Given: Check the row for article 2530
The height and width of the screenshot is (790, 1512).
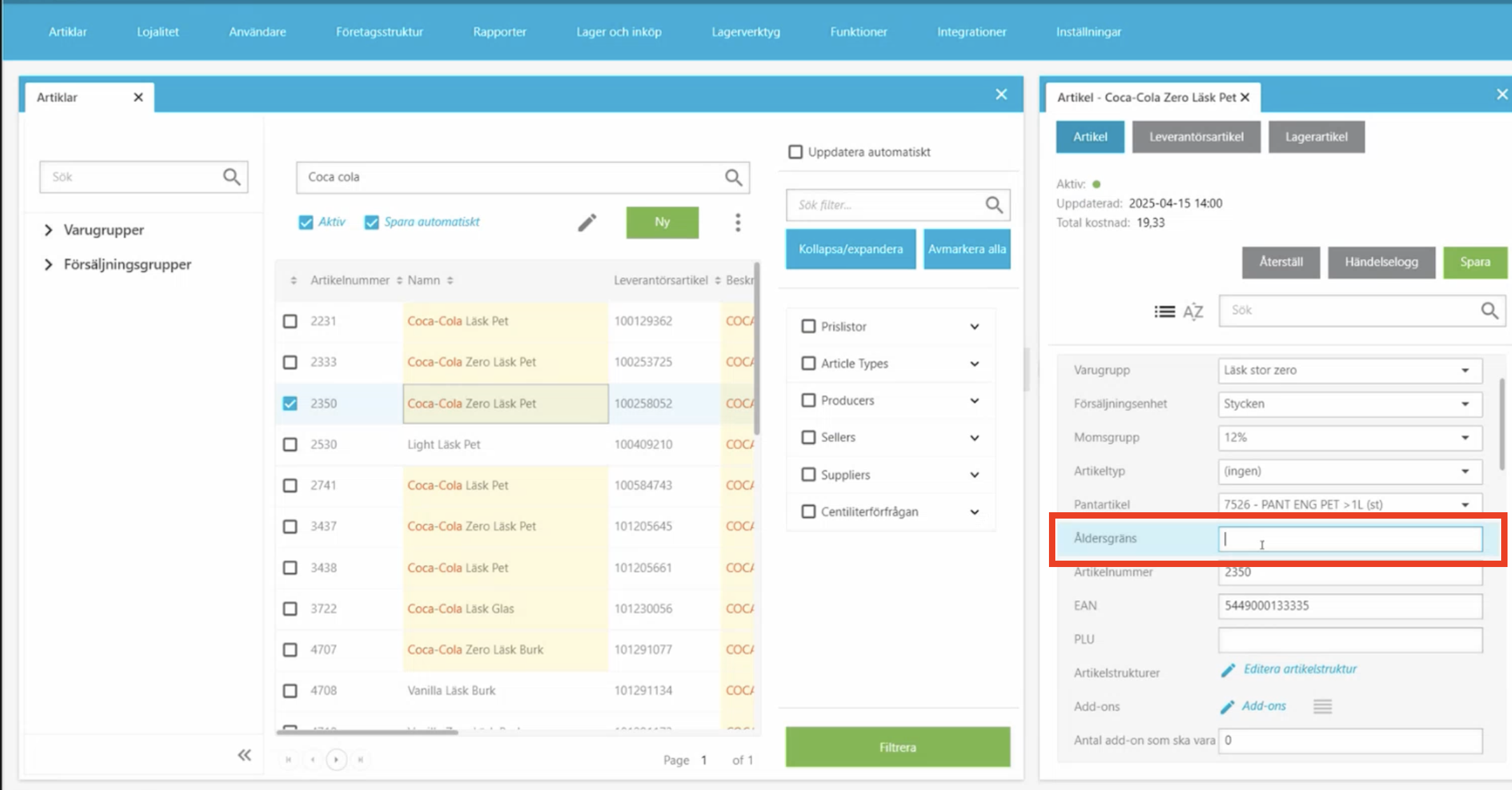Looking at the screenshot, I should (x=290, y=444).
